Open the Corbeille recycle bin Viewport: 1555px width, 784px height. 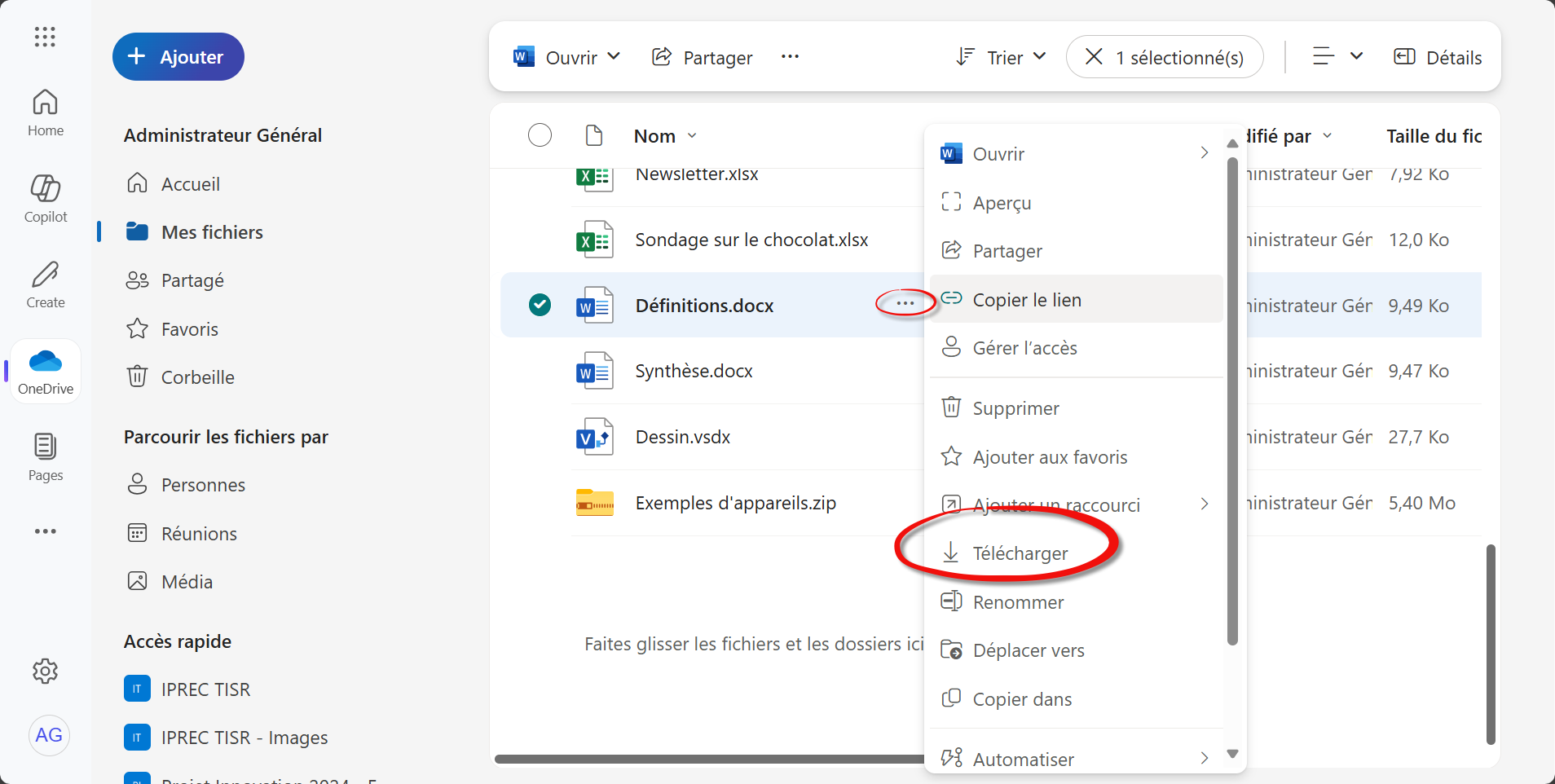tap(197, 377)
